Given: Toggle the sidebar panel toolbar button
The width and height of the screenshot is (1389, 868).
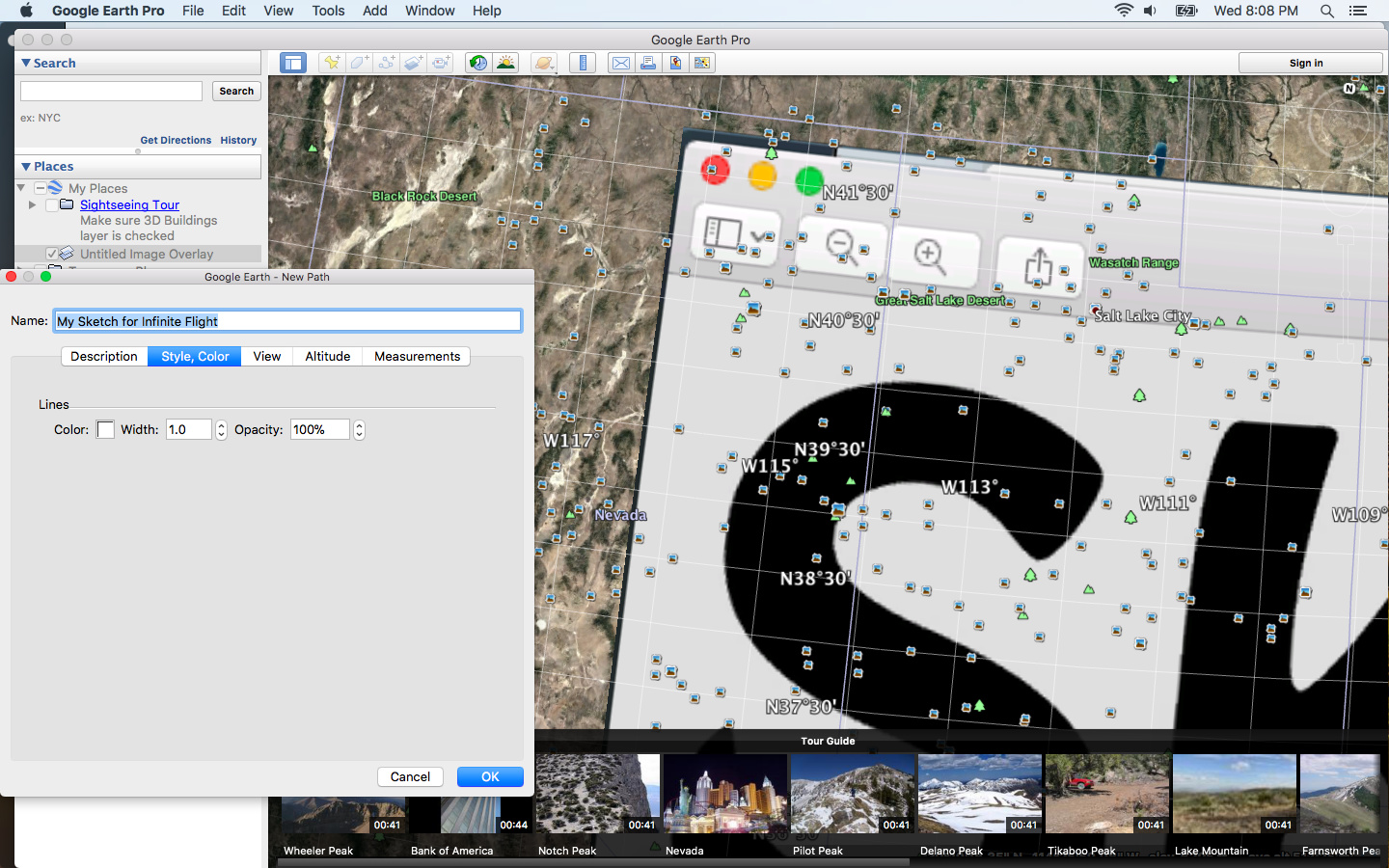Looking at the screenshot, I should [293, 63].
